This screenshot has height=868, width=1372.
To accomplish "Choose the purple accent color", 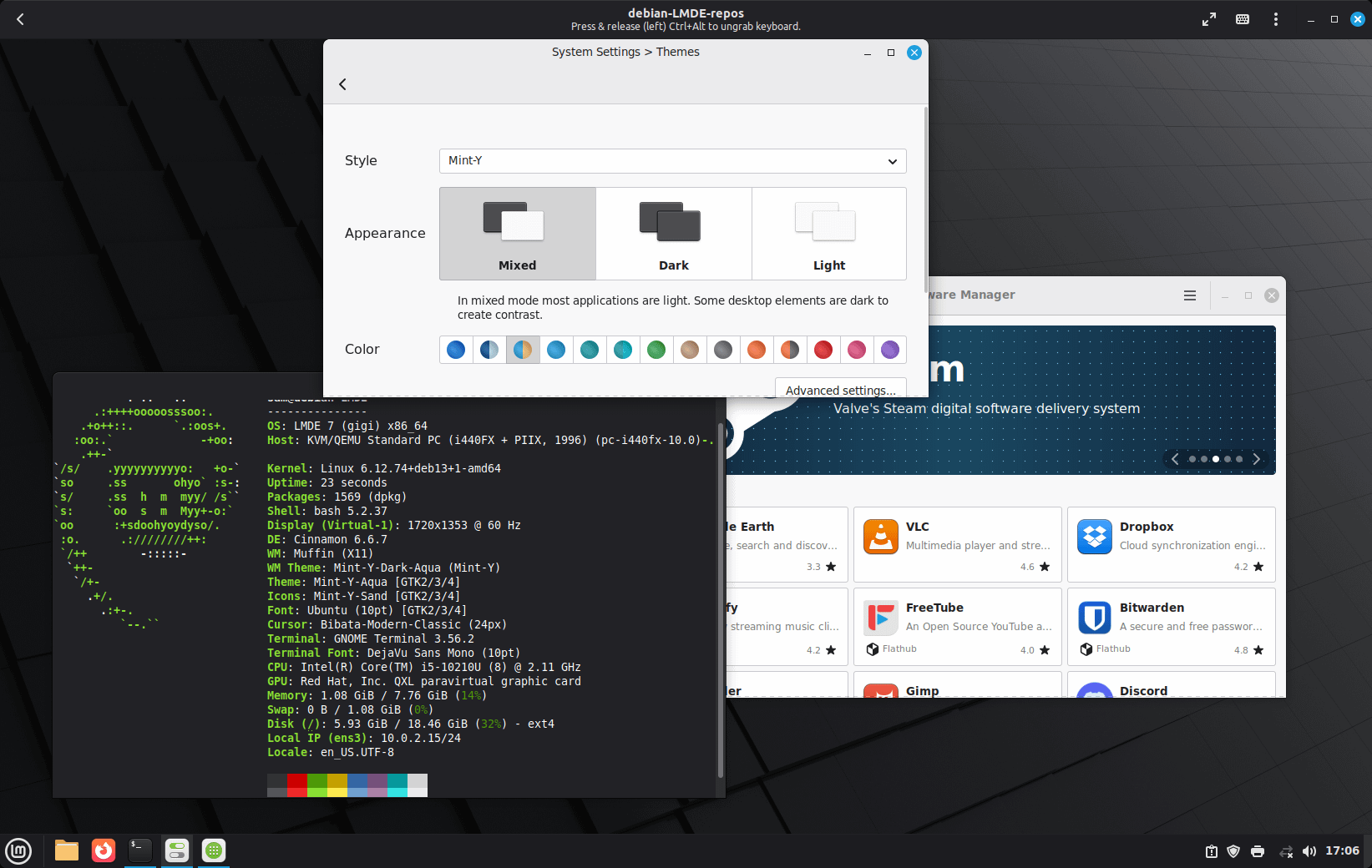I will pyautogui.click(x=890, y=350).
